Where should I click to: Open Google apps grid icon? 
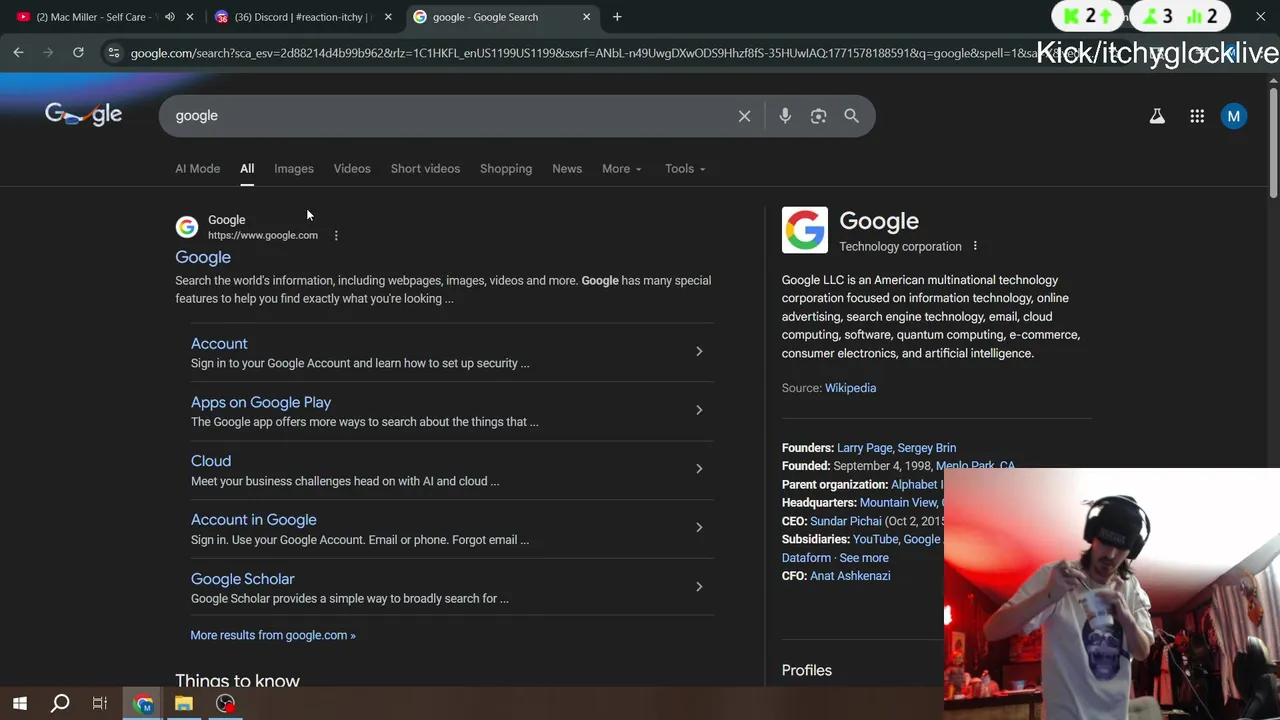coord(1197,116)
